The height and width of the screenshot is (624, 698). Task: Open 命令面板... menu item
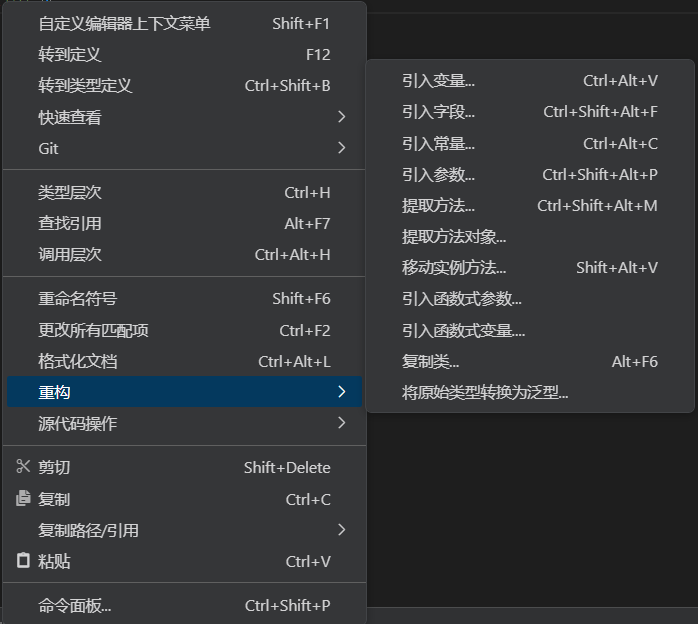pos(184,605)
